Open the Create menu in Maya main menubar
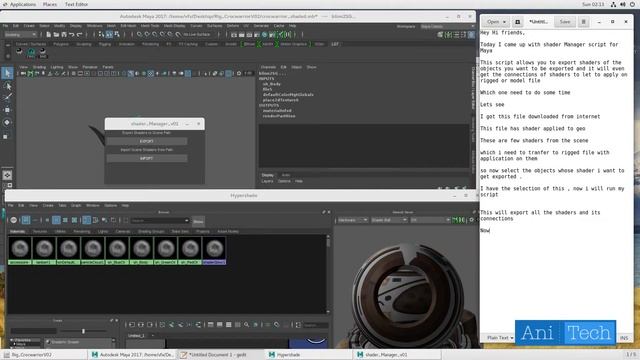The width and height of the screenshot is (640, 360). point(29,26)
